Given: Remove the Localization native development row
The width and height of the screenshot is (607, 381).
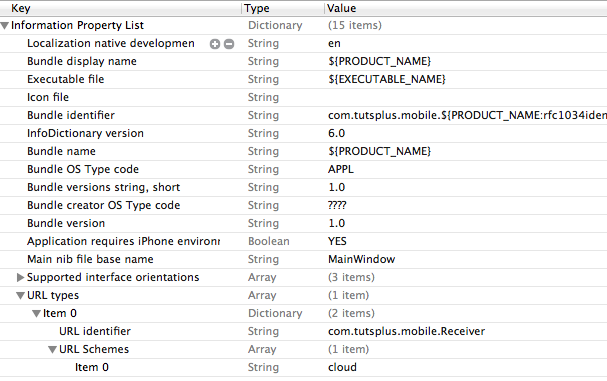Looking at the screenshot, I should coord(229,44).
